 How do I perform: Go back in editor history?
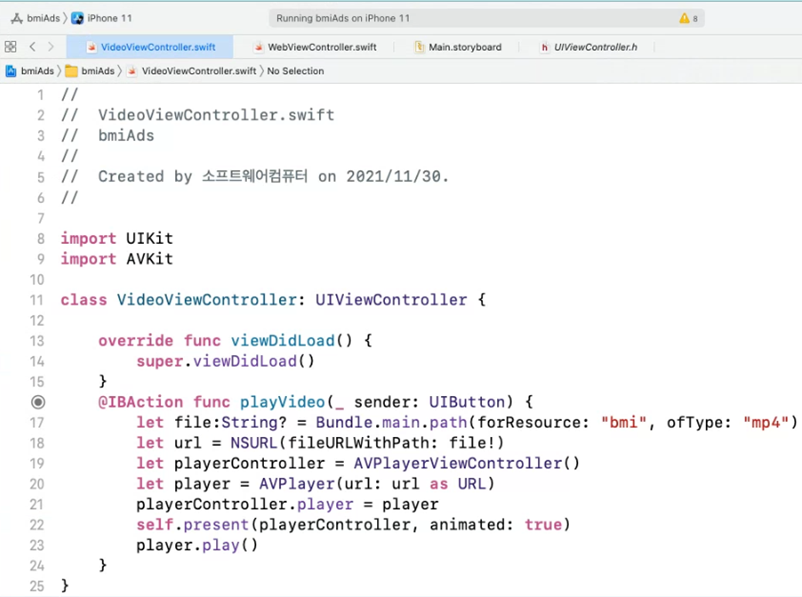tap(32, 47)
